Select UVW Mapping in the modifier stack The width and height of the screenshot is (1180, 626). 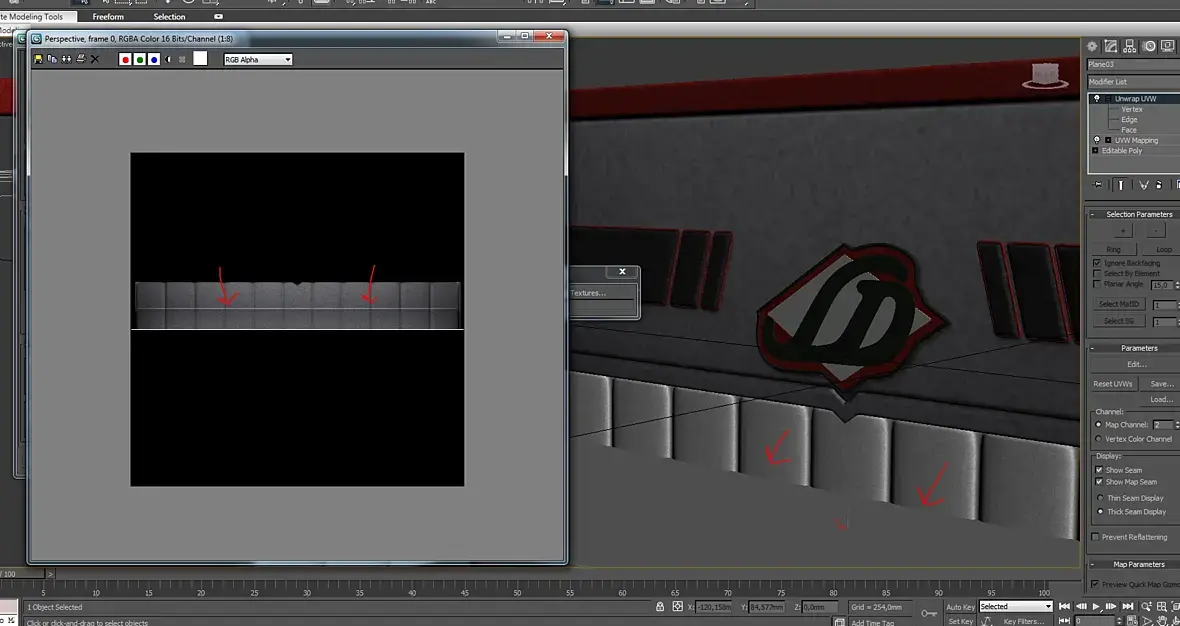1136,141
